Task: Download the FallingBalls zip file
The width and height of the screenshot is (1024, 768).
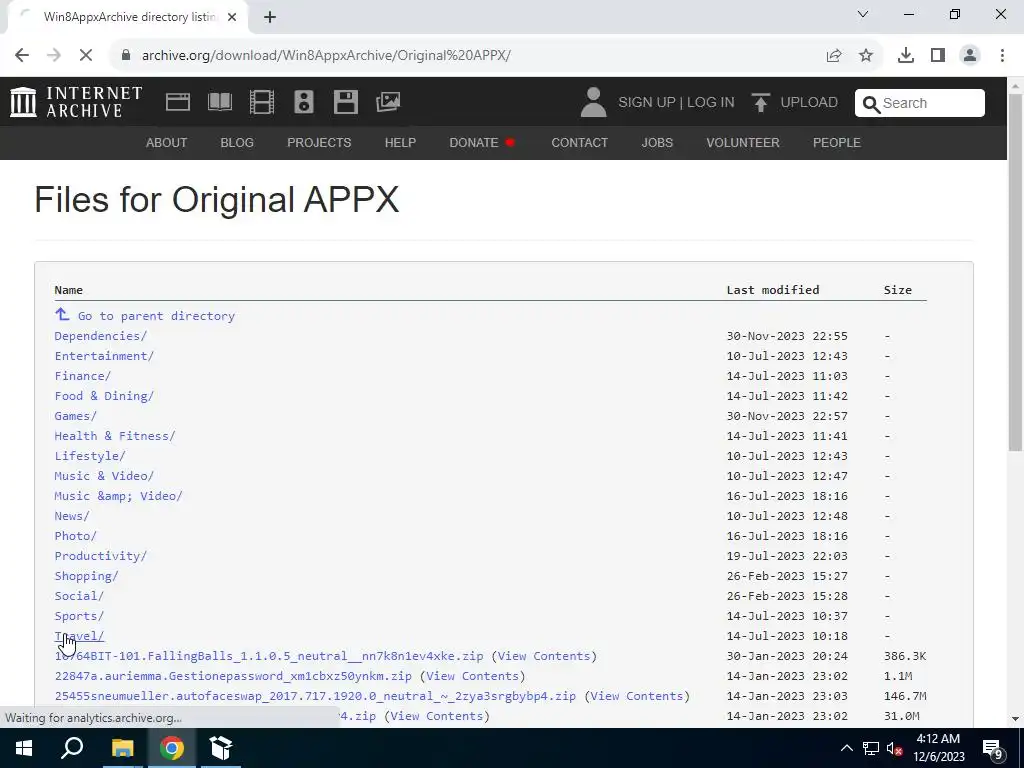Action: point(269,656)
